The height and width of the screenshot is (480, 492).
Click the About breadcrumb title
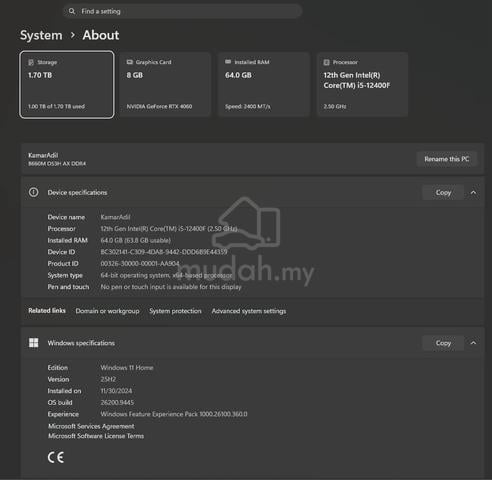[101, 35]
